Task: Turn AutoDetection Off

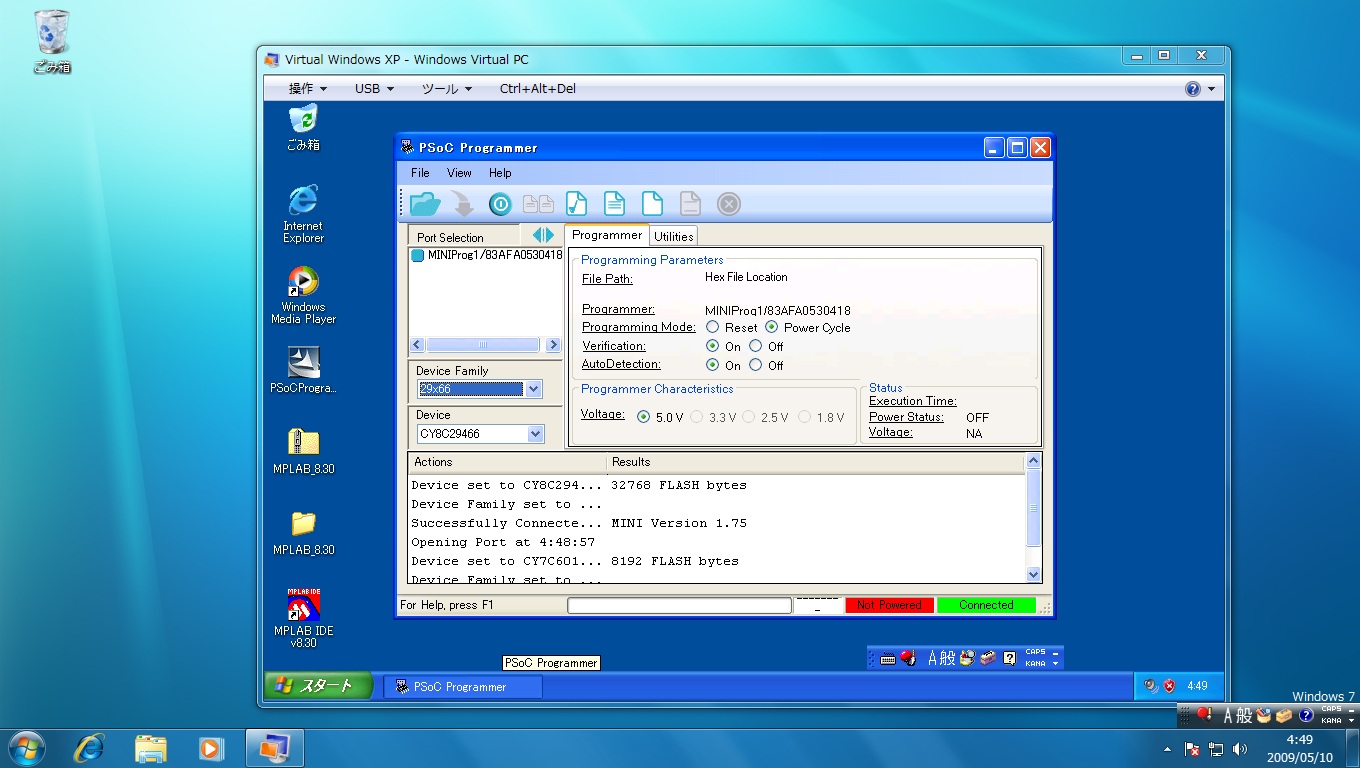Action: coord(756,365)
